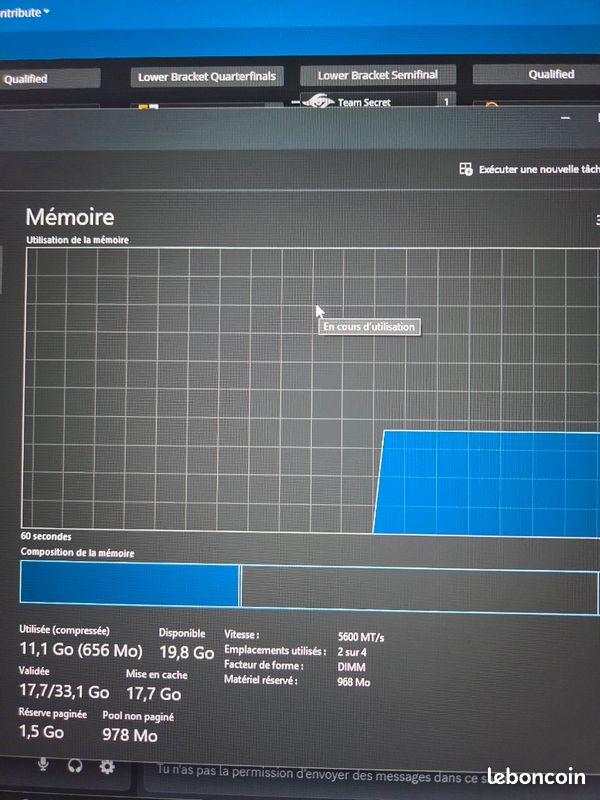Click the Mise en cache label
600x800 pixels.
point(157,674)
